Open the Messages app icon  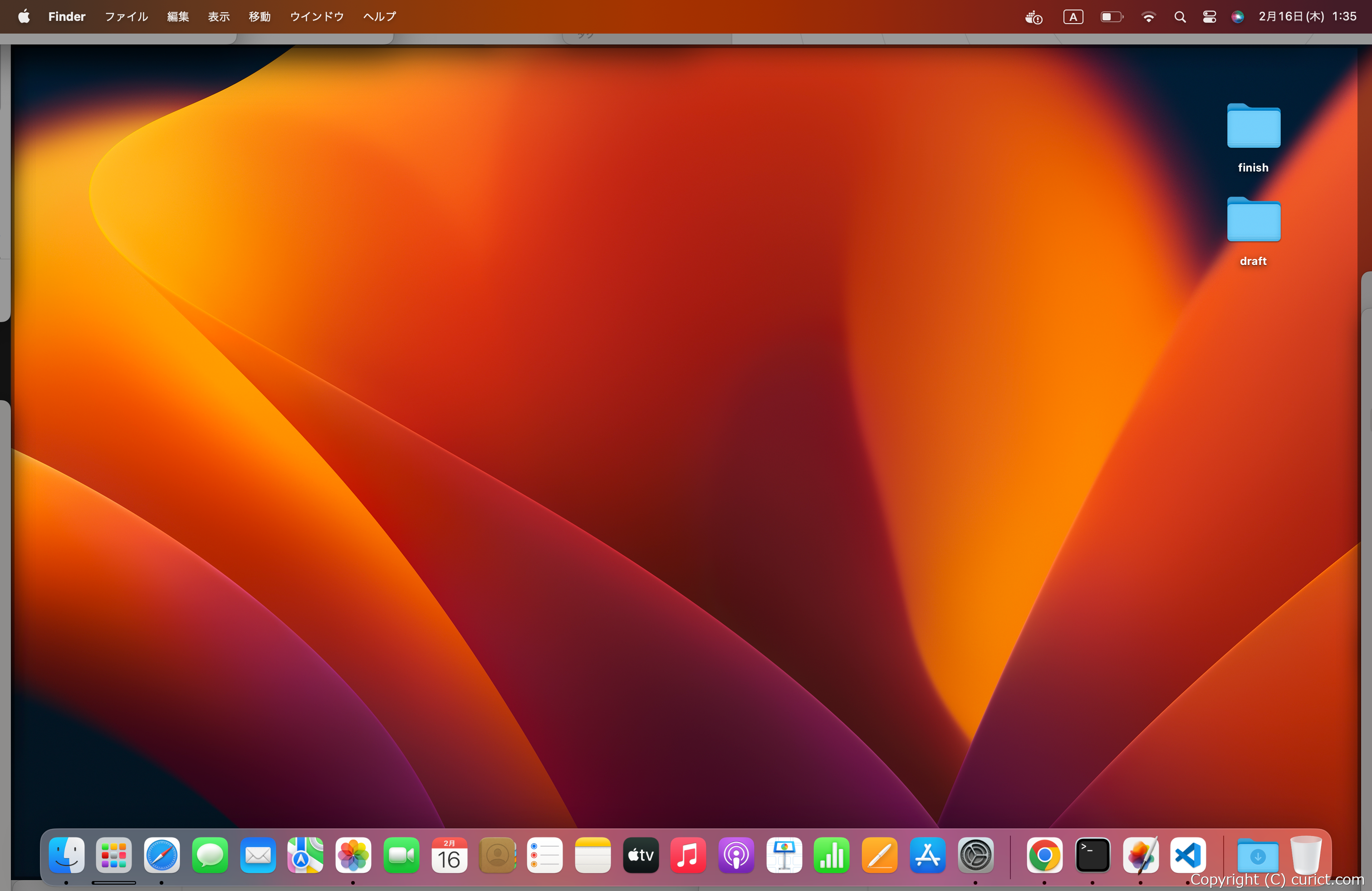tap(210, 855)
